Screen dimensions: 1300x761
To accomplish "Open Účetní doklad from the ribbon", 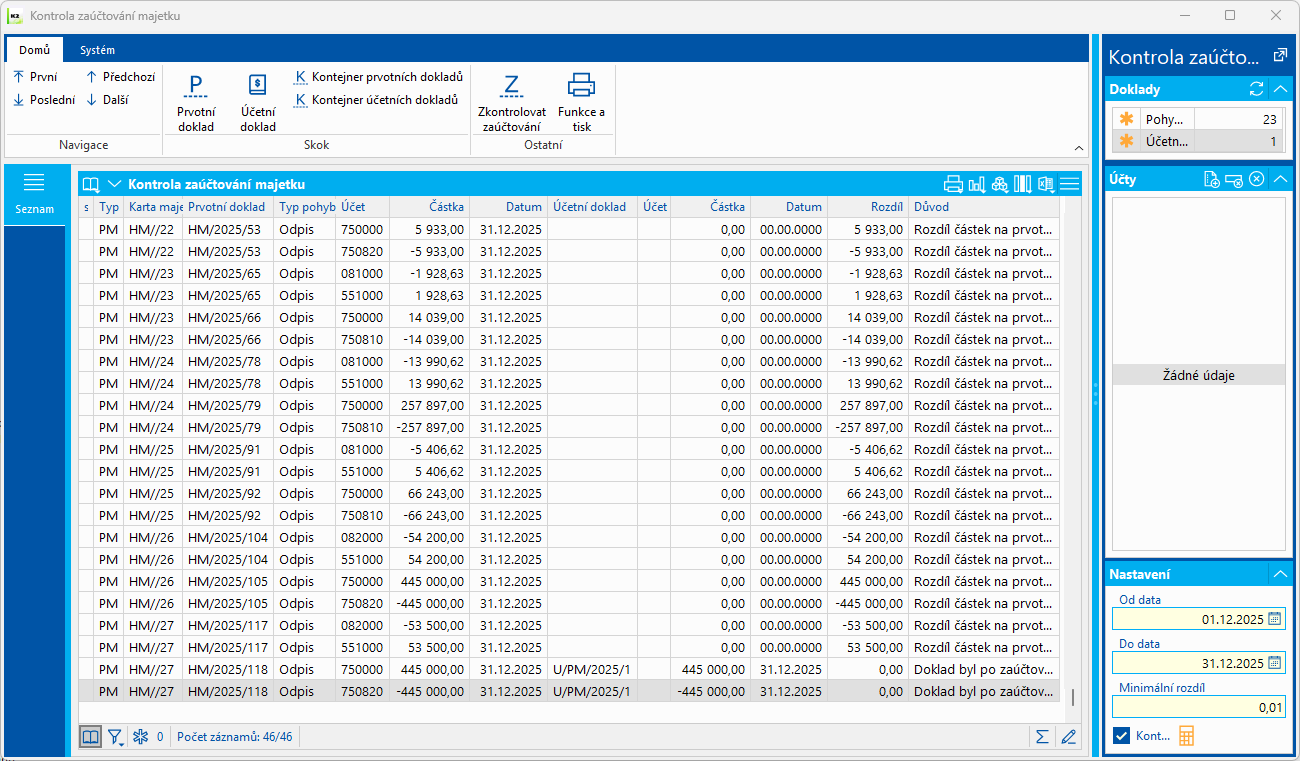I will pos(258,87).
